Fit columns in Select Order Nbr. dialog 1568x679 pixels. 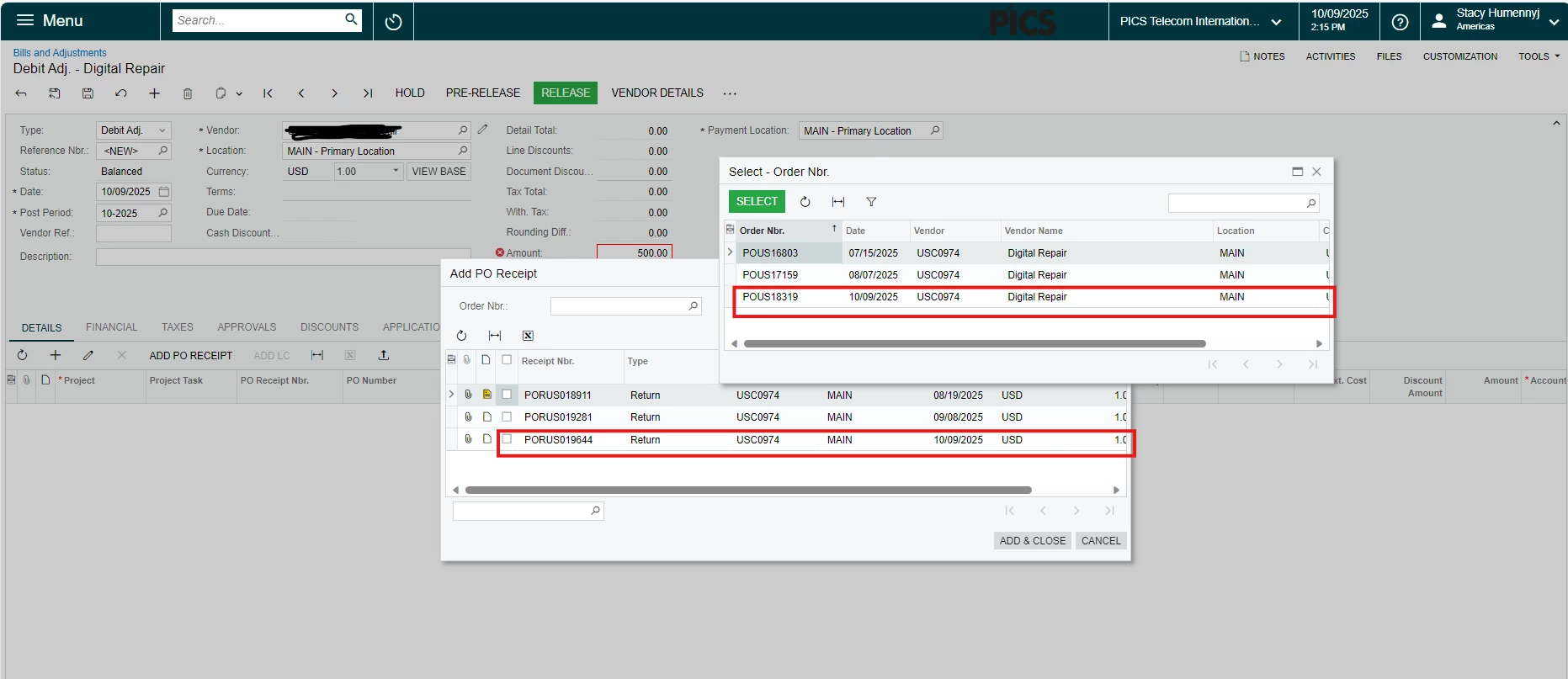[838, 202]
